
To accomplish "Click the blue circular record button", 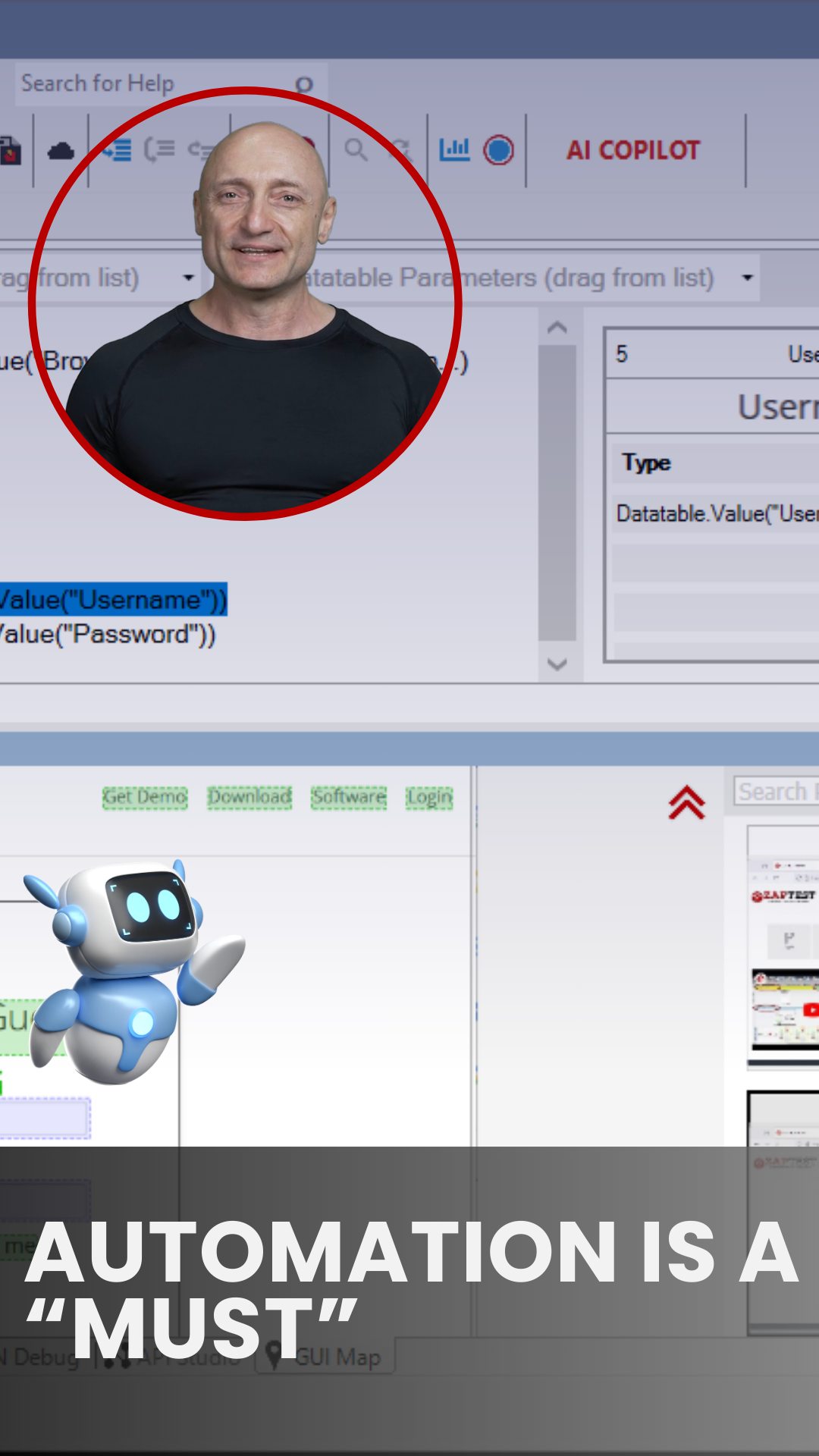I will [499, 150].
